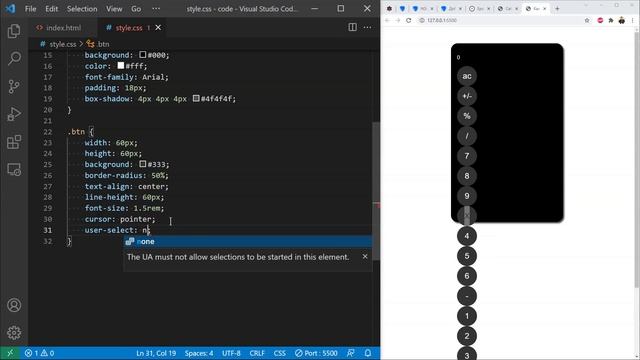Screen dimensions: 640x360
Task: Click the feedback icon in status bar
Action: [x=351, y=353]
